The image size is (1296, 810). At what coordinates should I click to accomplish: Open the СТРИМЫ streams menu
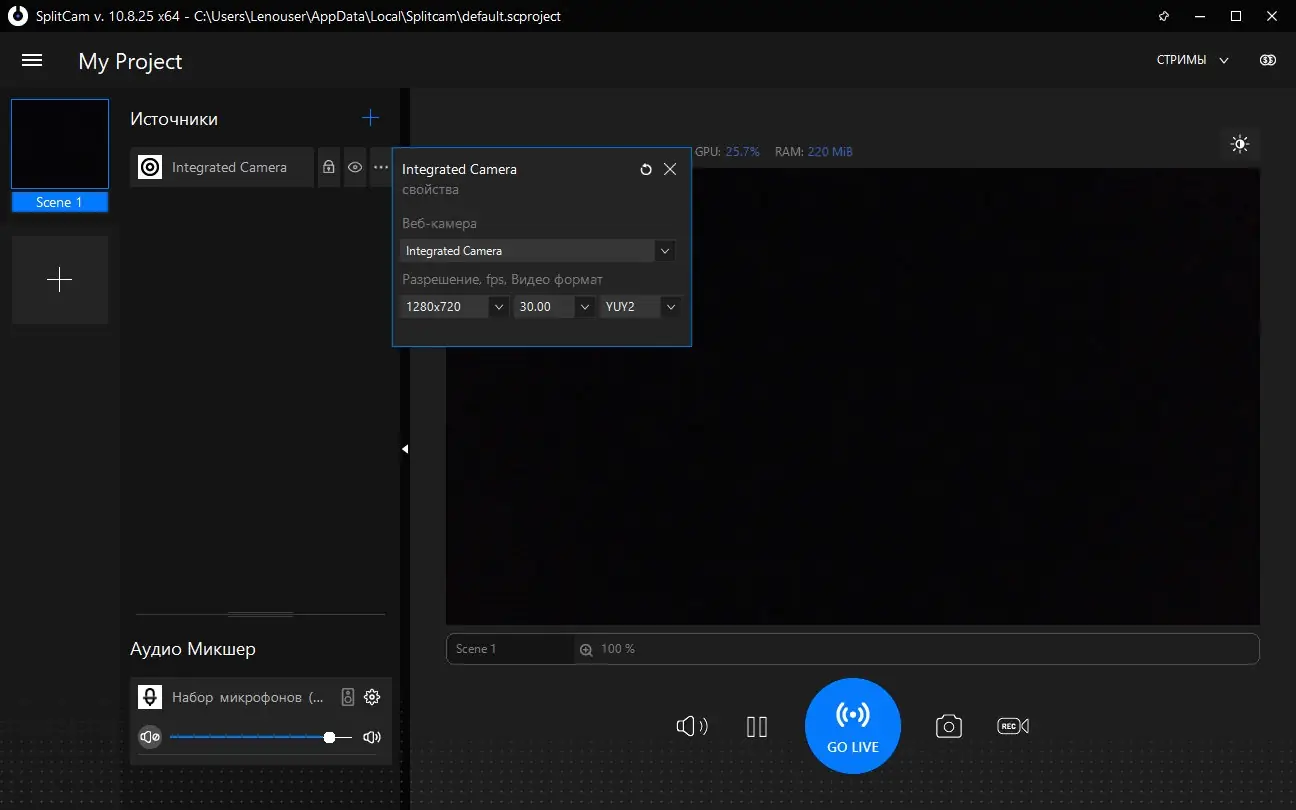click(x=1192, y=60)
